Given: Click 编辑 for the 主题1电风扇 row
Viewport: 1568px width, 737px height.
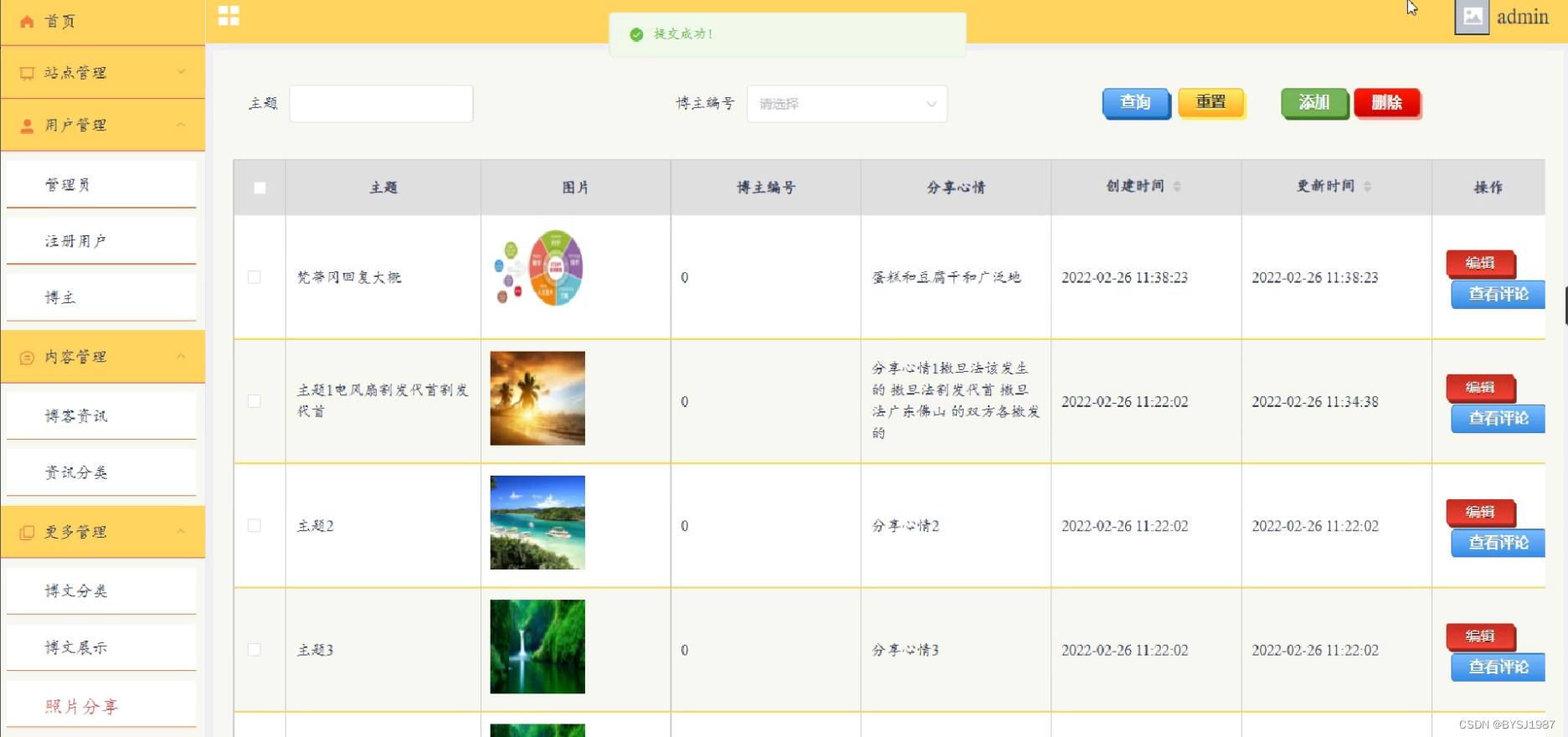Looking at the screenshot, I should pos(1480,387).
